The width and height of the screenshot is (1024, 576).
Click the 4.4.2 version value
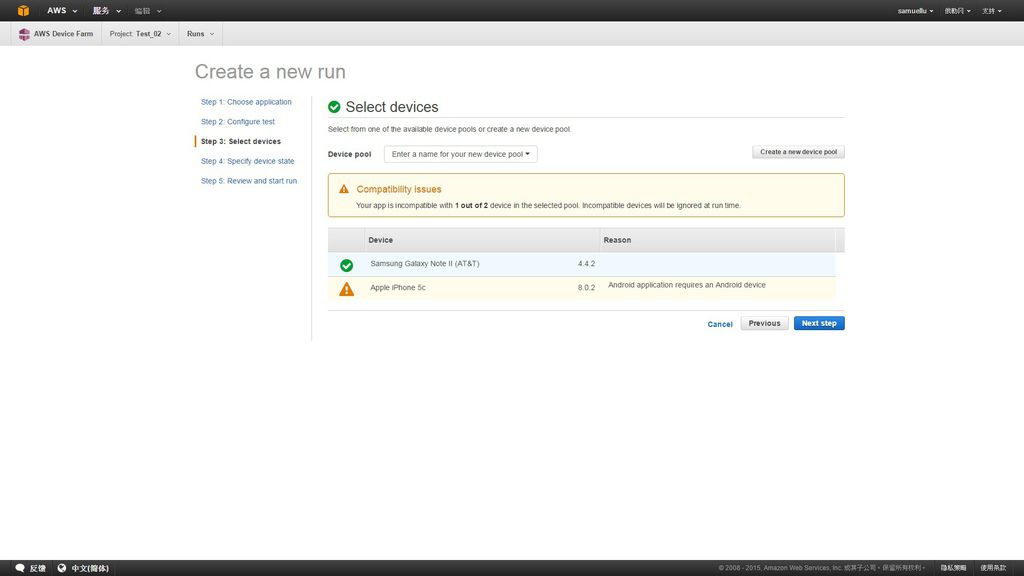[586, 264]
